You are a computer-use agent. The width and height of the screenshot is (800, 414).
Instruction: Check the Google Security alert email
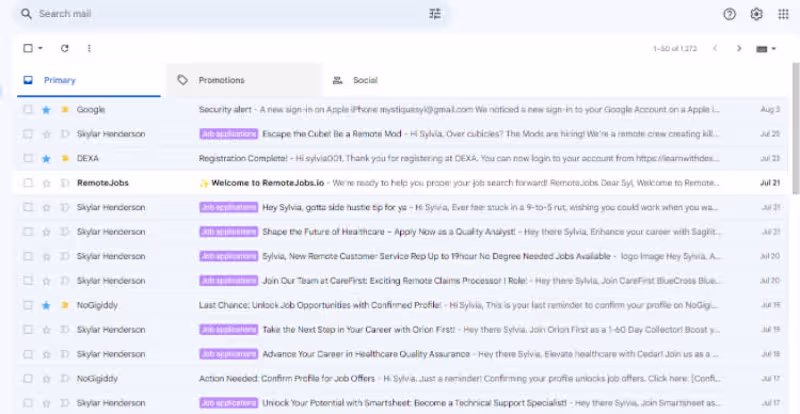click(x=28, y=109)
